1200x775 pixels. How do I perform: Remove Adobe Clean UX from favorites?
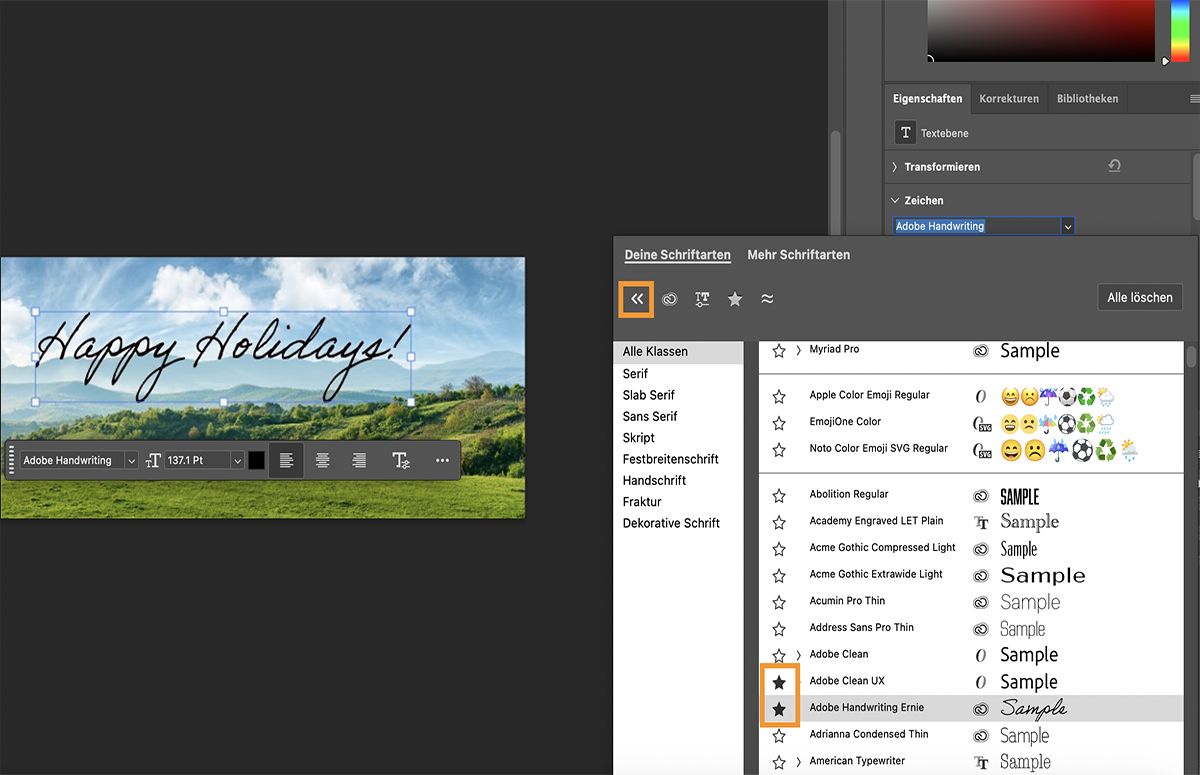pos(779,681)
